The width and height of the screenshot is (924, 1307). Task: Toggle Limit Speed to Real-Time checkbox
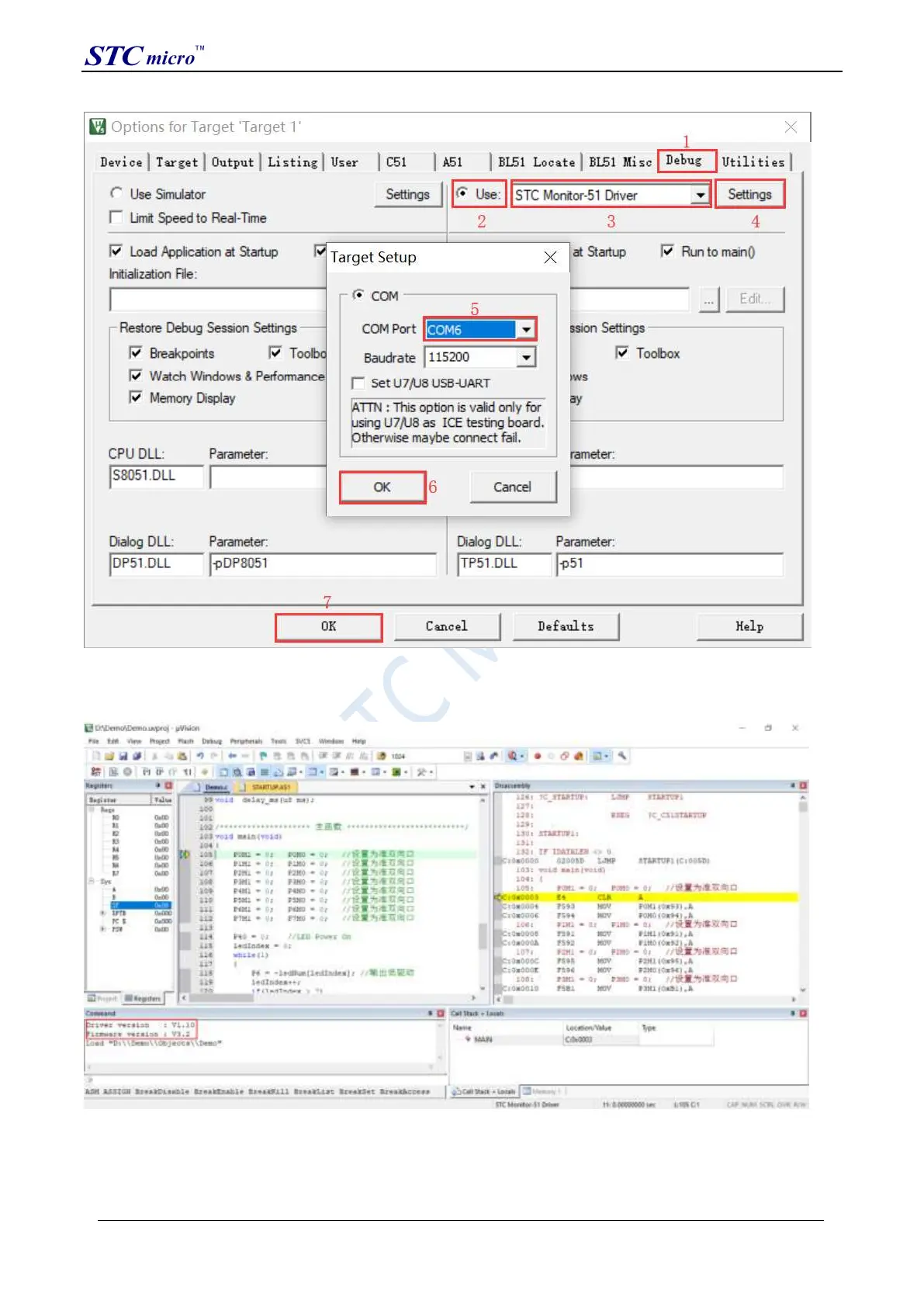pos(116,217)
